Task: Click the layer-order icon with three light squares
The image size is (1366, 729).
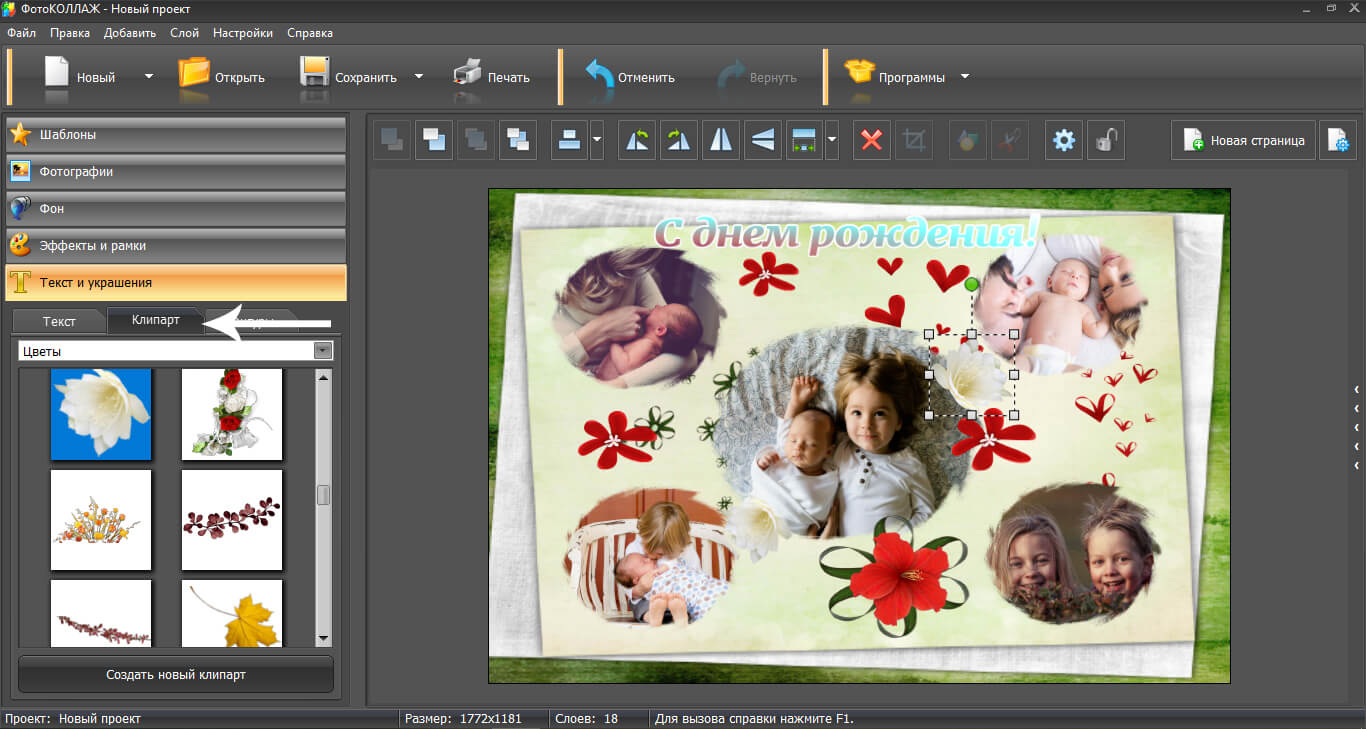Action: click(x=518, y=140)
